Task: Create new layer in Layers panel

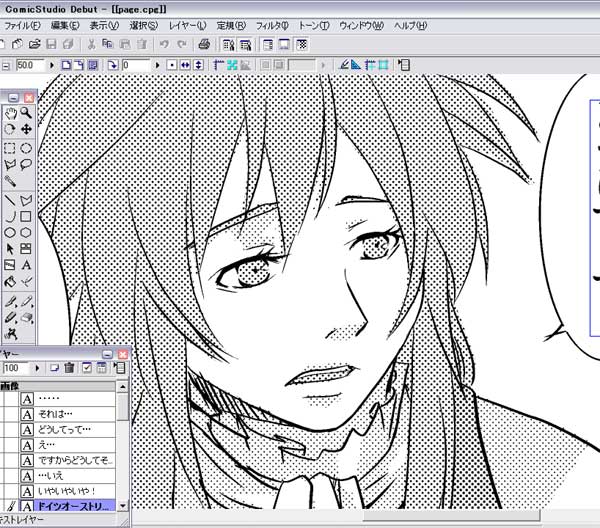Action: coord(54,368)
